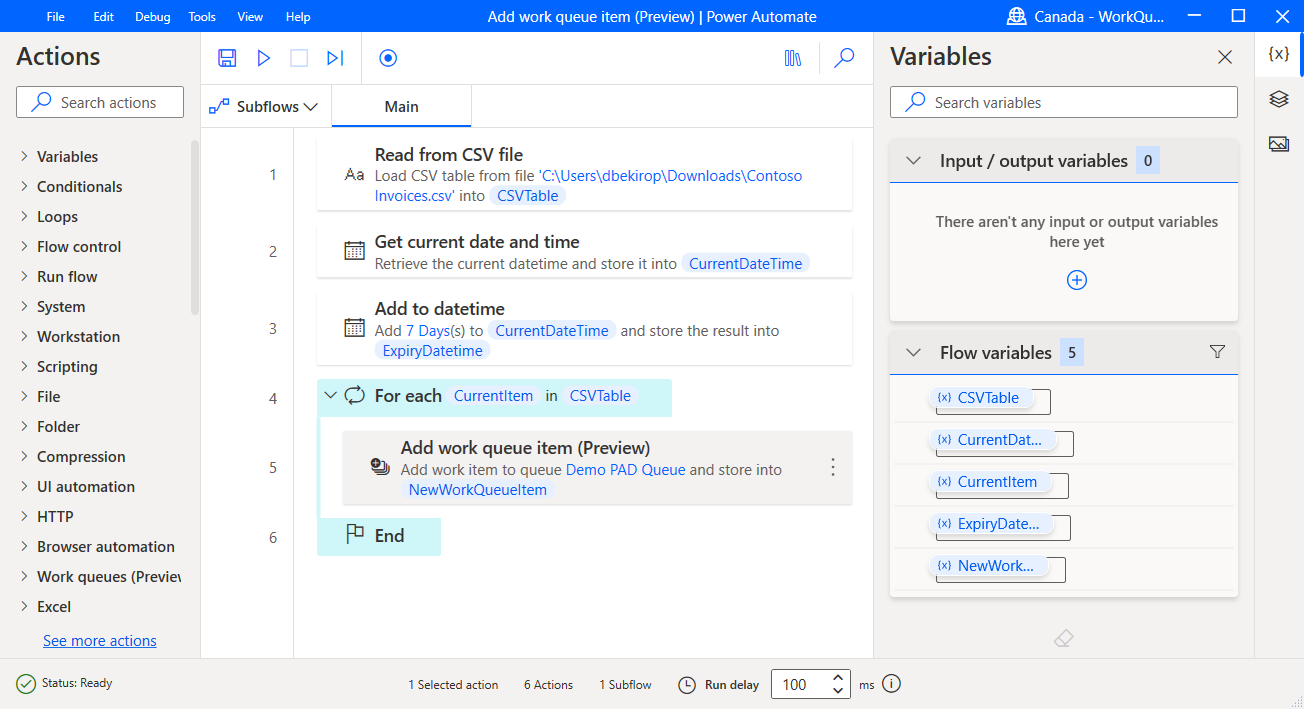Open the Images pane icon
This screenshot has height=709, width=1304.
(1278, 144)
